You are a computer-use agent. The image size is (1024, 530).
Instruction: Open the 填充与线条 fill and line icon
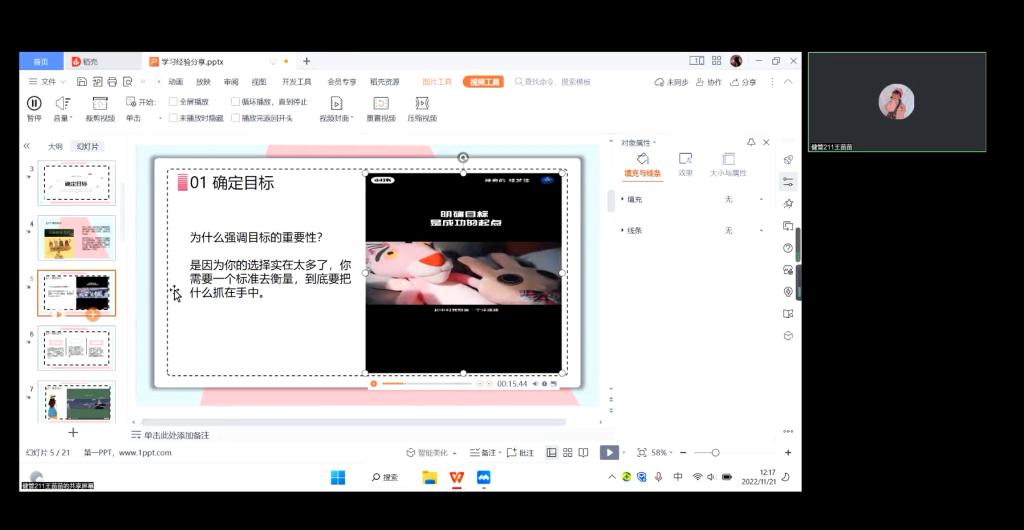pos(643,159)
